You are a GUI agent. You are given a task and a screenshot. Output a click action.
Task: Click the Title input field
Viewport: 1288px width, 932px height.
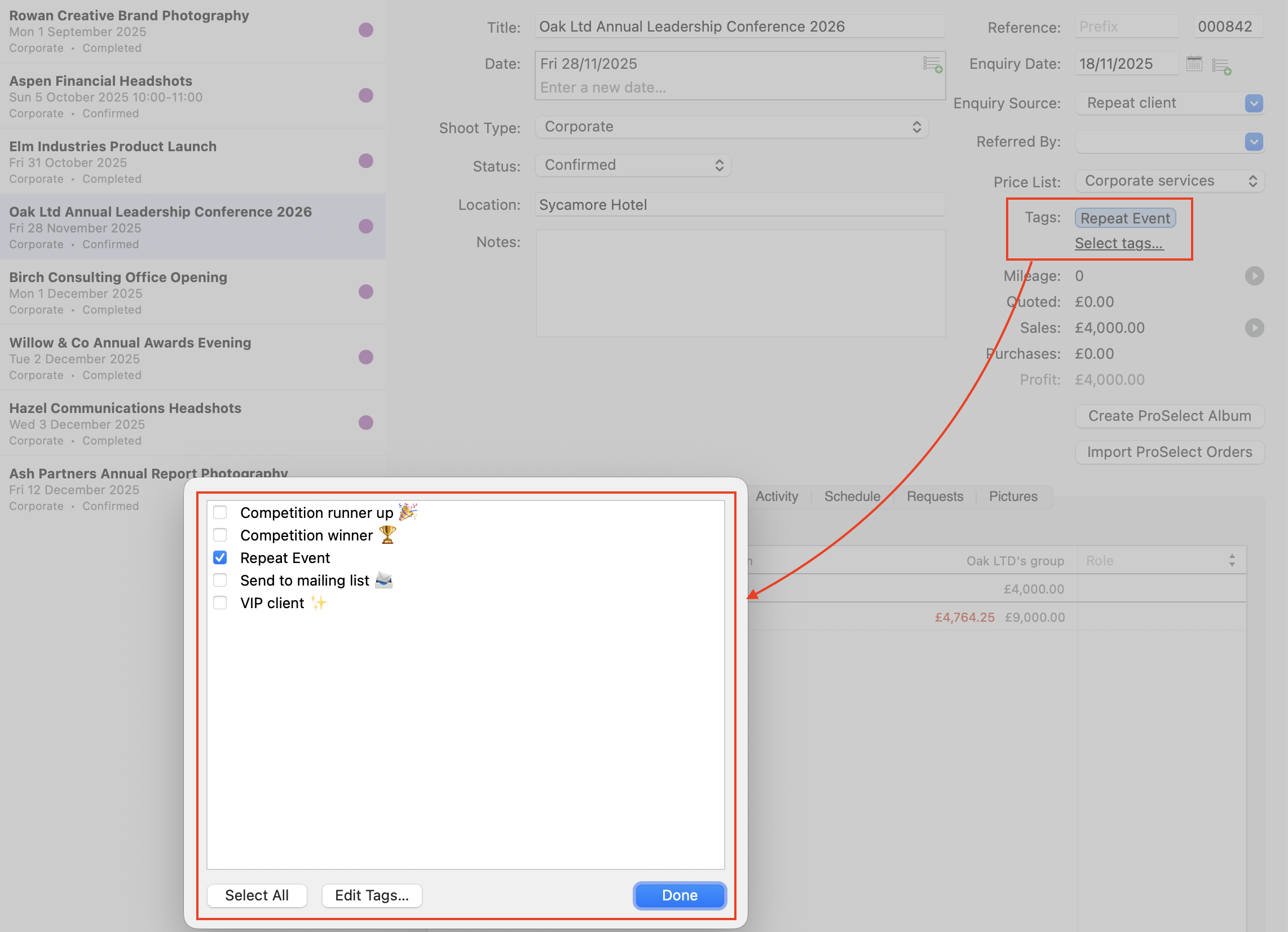click(739, 27)
